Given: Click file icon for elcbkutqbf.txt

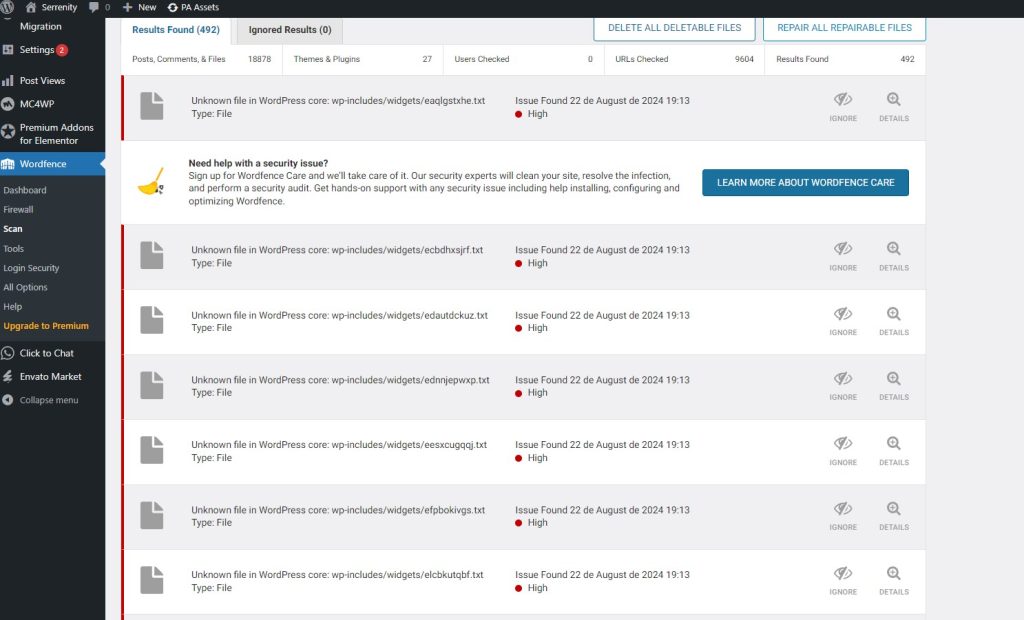Looking at the screenshot, I should (152, 580).
